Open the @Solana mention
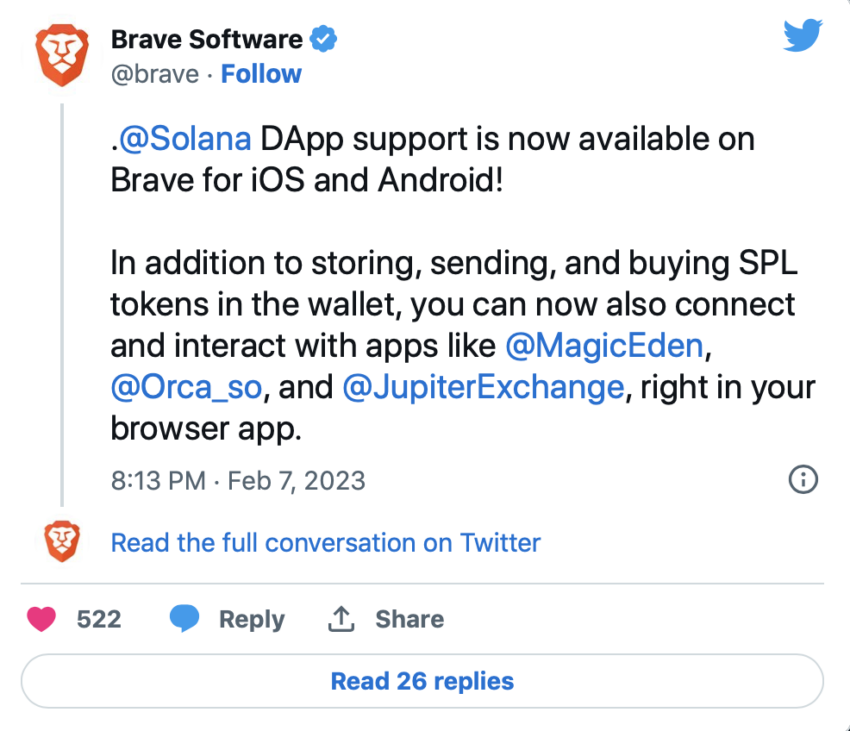Viewport: 850px width, 731px height. [x=185, y=139]
